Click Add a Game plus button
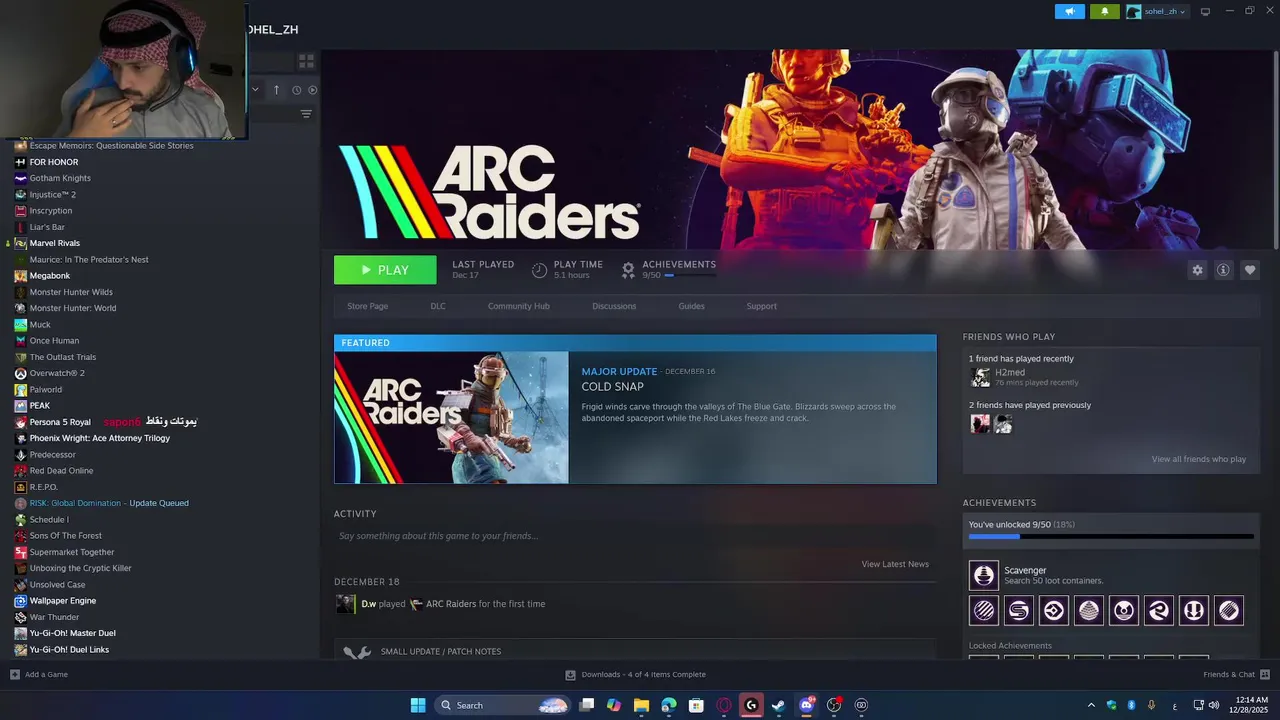 (14, 674)
